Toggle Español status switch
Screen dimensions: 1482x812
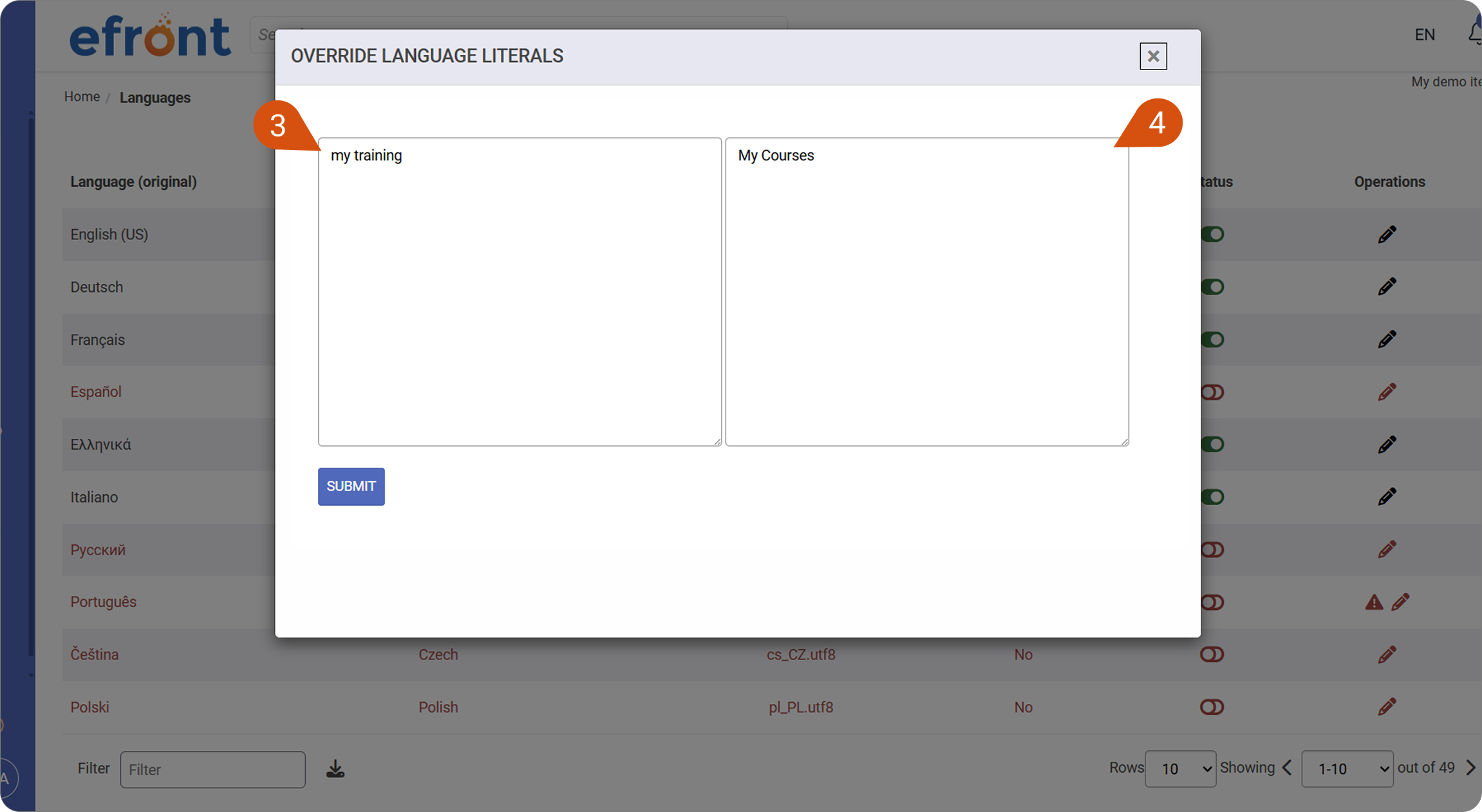tap(1212, 392)
